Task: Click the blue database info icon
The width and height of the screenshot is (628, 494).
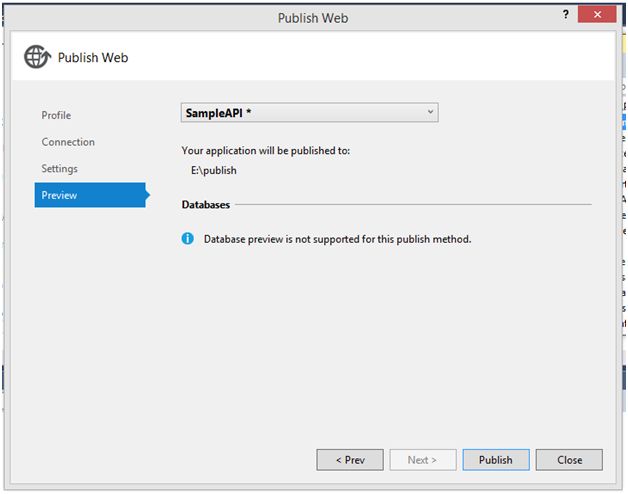Action: pos(187,239)
